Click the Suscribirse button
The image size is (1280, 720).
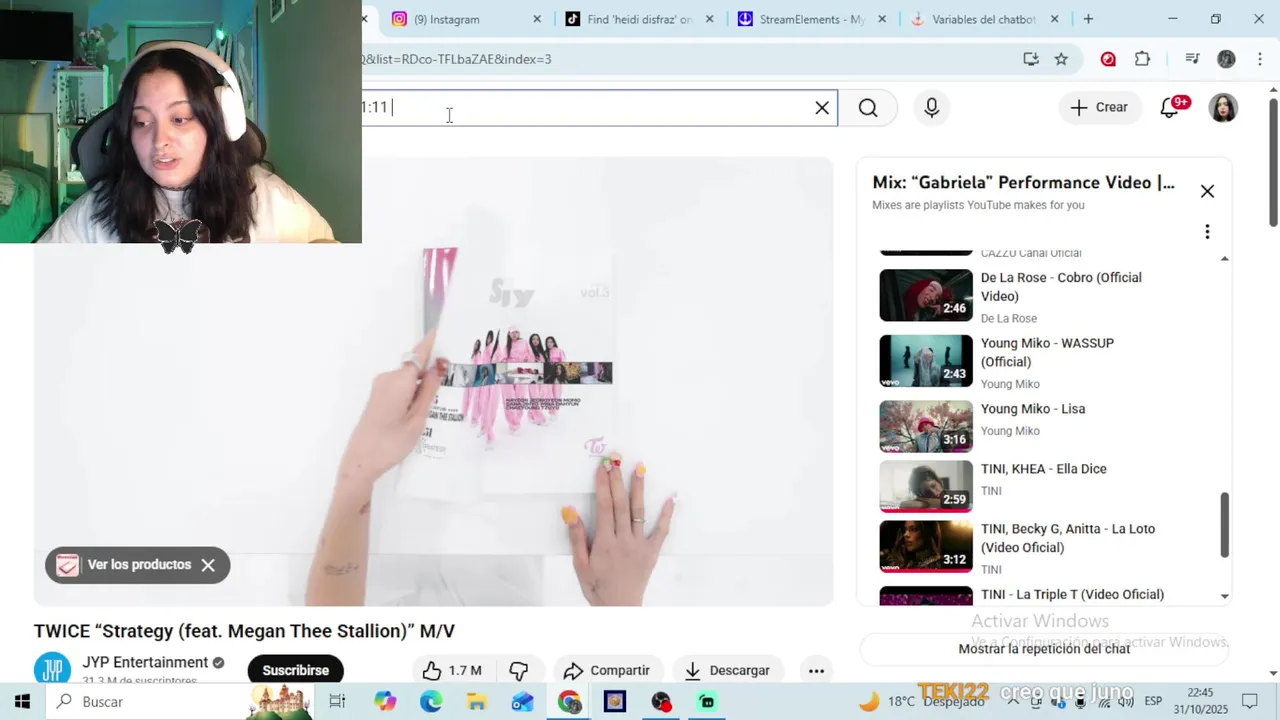coord(295,670)
